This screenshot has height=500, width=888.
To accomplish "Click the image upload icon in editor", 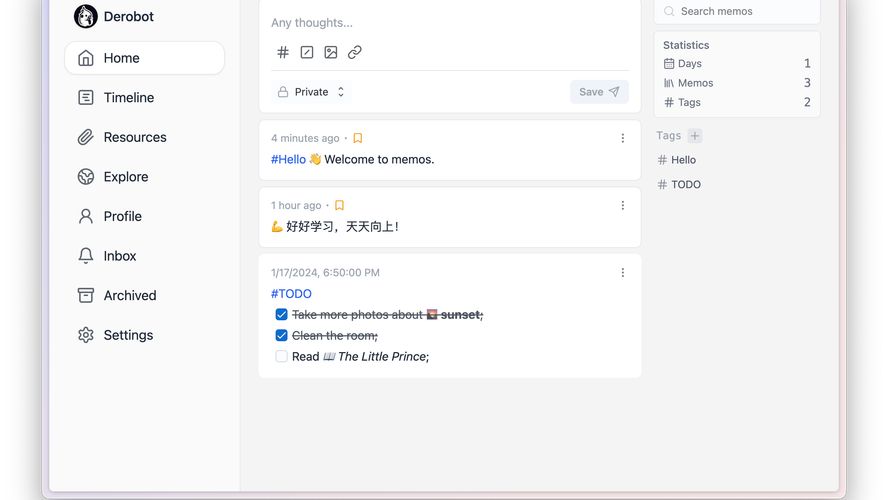I will point(331,52).
